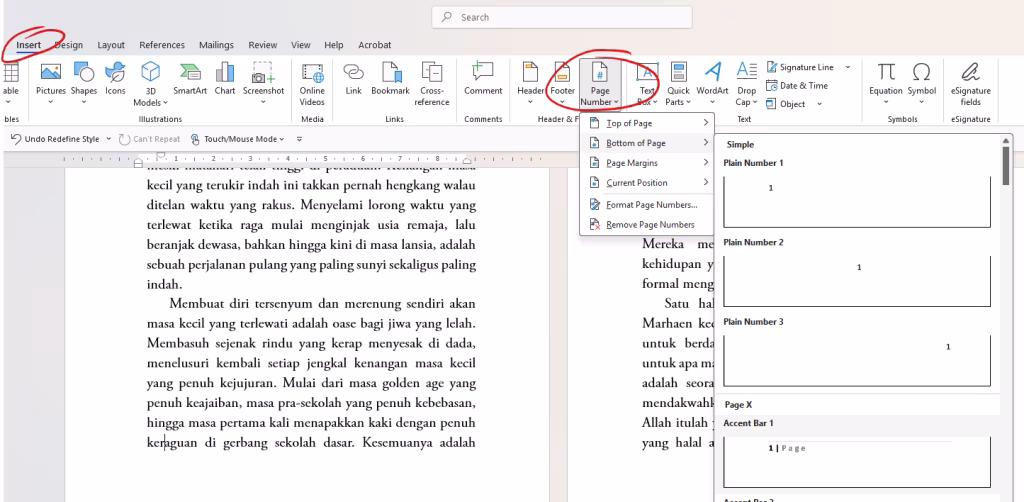The height and width of the screenshot is (502, 1024).
Task: Click the first line indent ruler marker
Action: tap(161, 155)
